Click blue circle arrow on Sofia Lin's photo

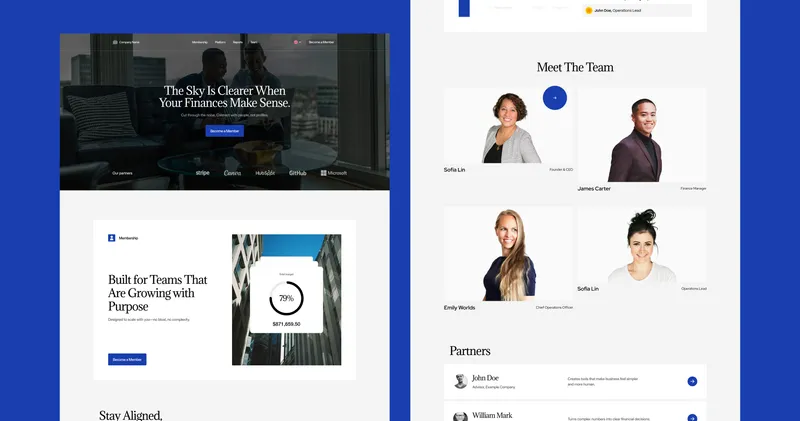tap(555, 98)
